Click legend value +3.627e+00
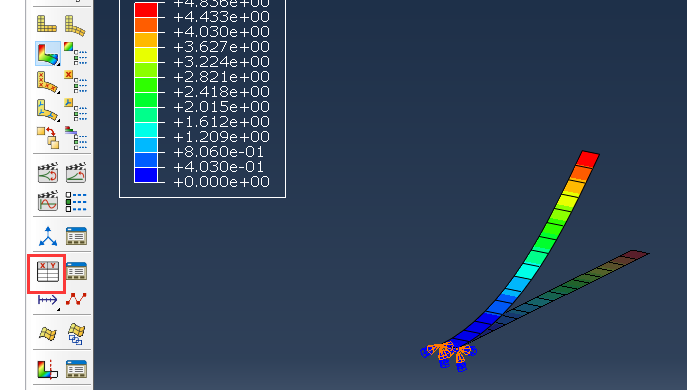Screen dimensions: 687x390 click(x=221, y=47)
